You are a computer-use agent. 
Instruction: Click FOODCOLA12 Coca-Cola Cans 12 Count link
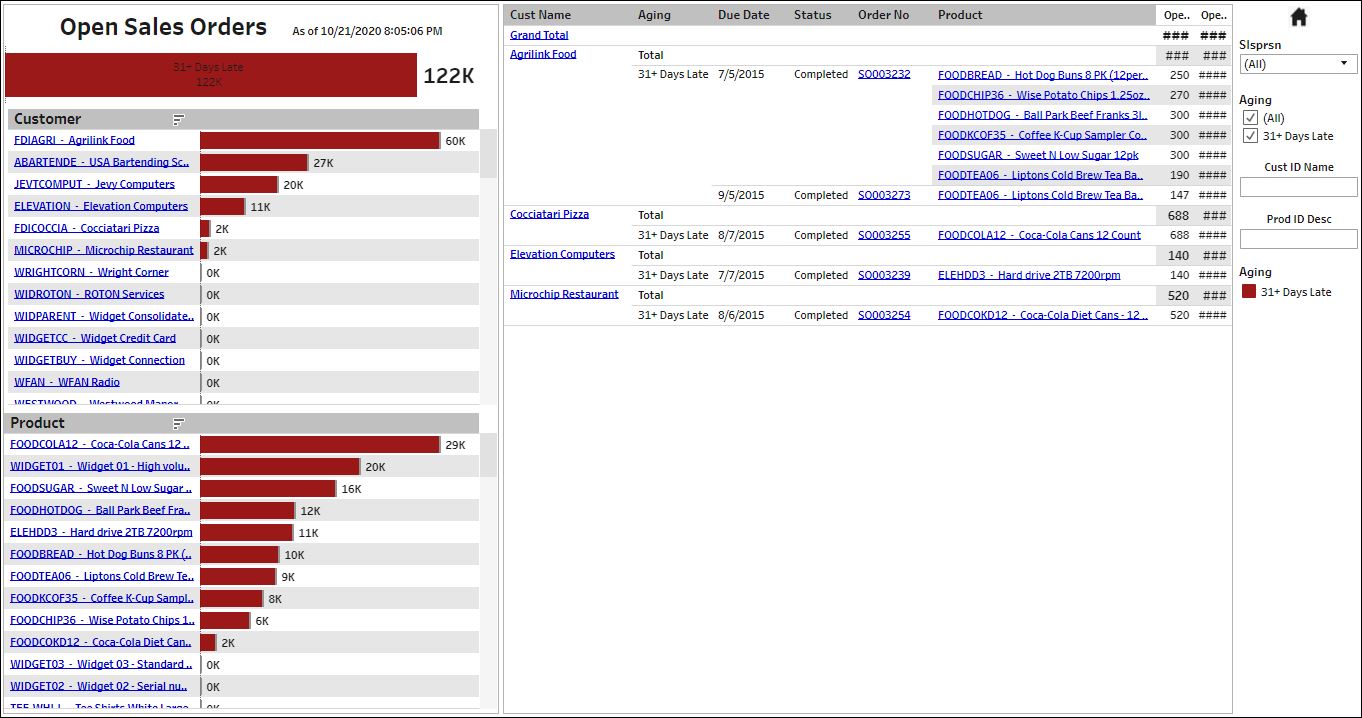1039,235
